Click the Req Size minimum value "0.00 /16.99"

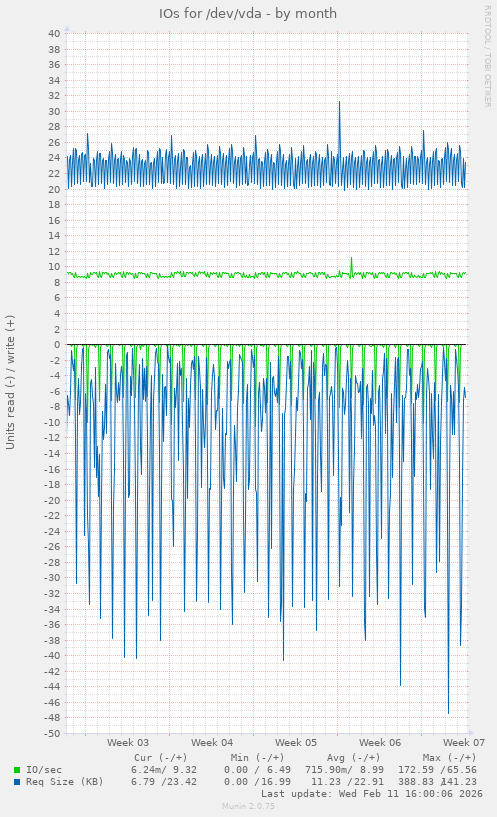coord(257,782)
